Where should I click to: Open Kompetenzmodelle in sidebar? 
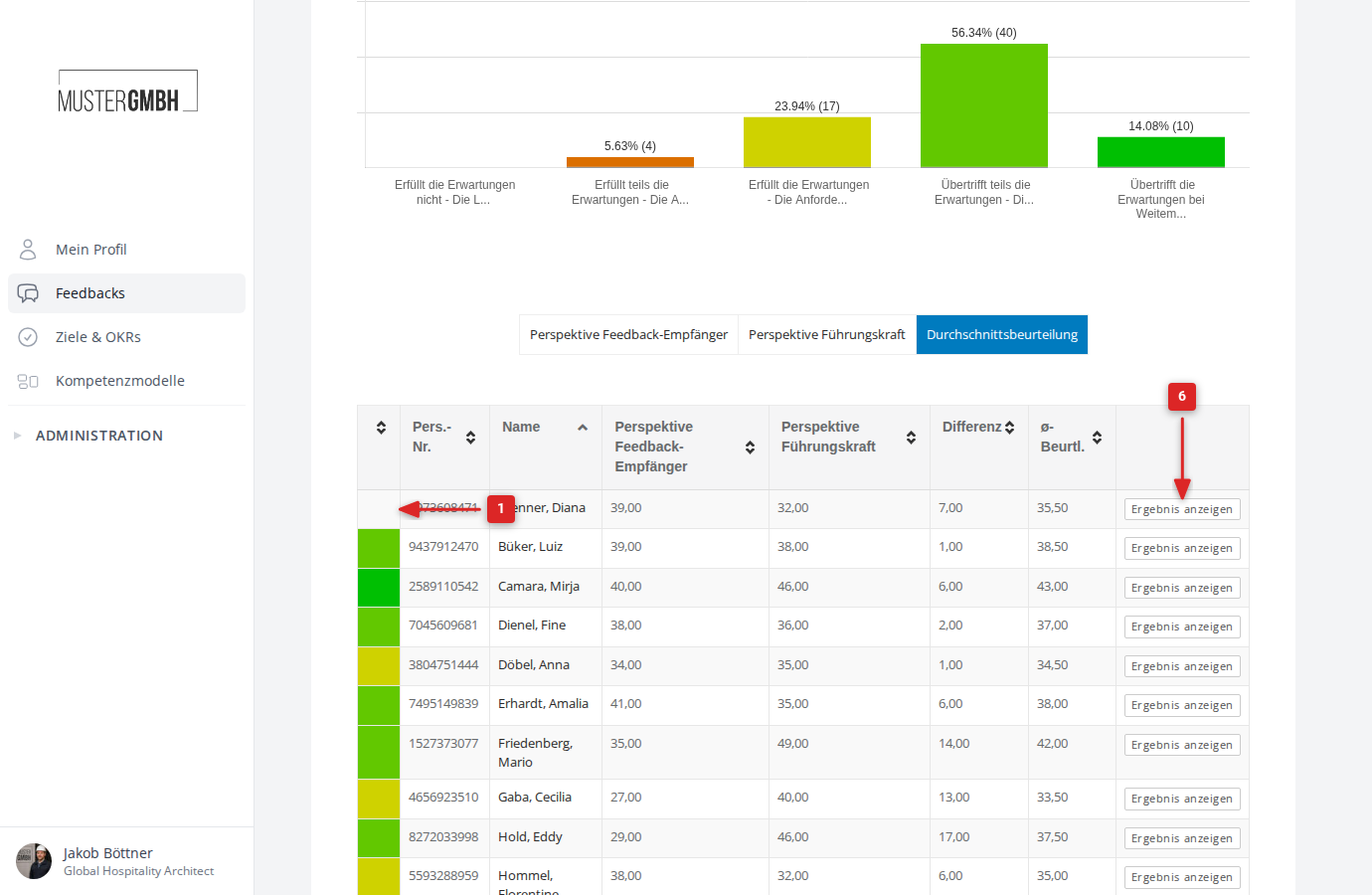[126, 381]
